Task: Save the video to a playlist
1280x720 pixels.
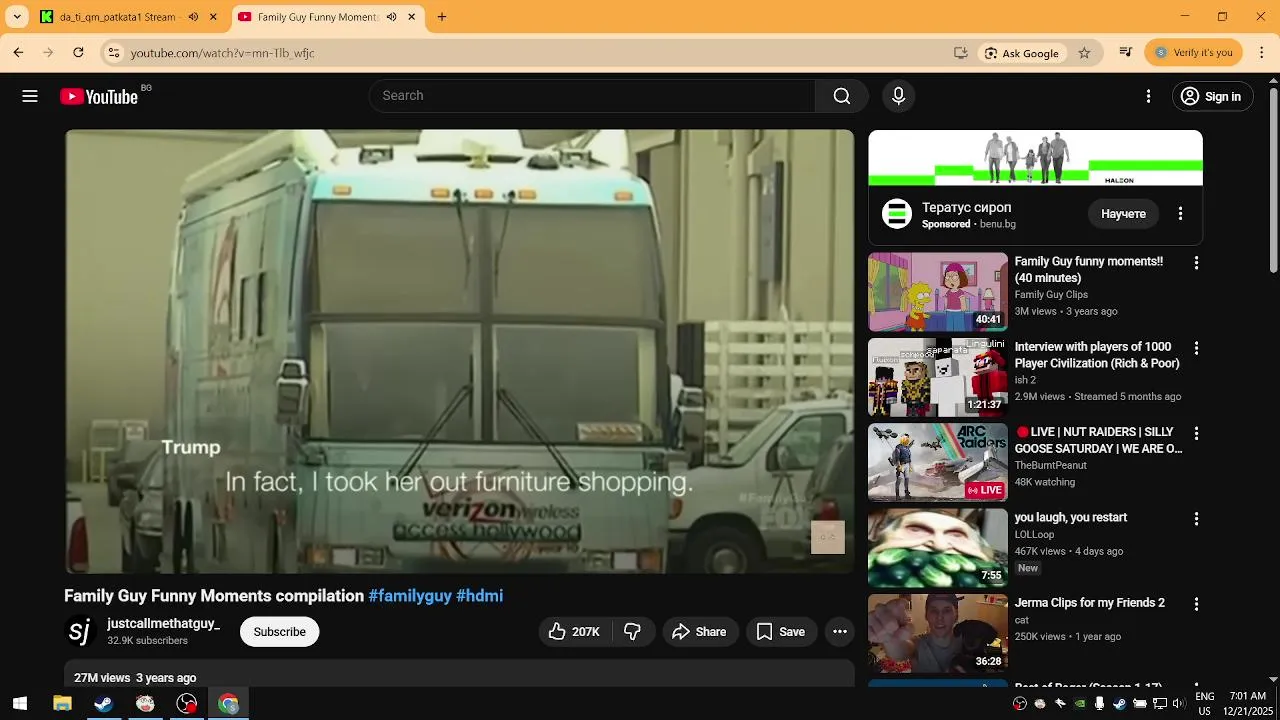Action: [x=780, y=631]
